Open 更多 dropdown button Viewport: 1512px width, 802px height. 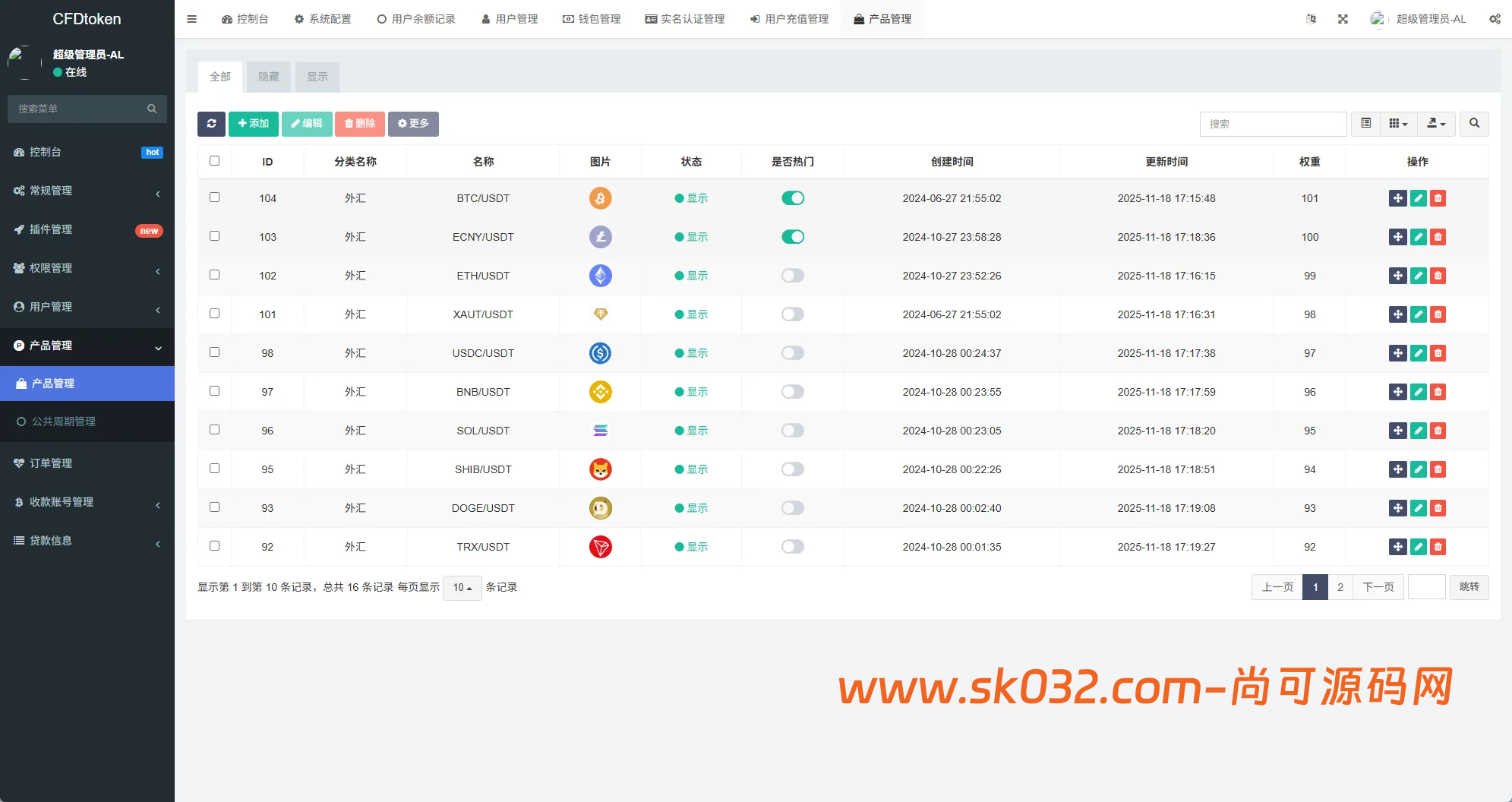click(413, 124)
